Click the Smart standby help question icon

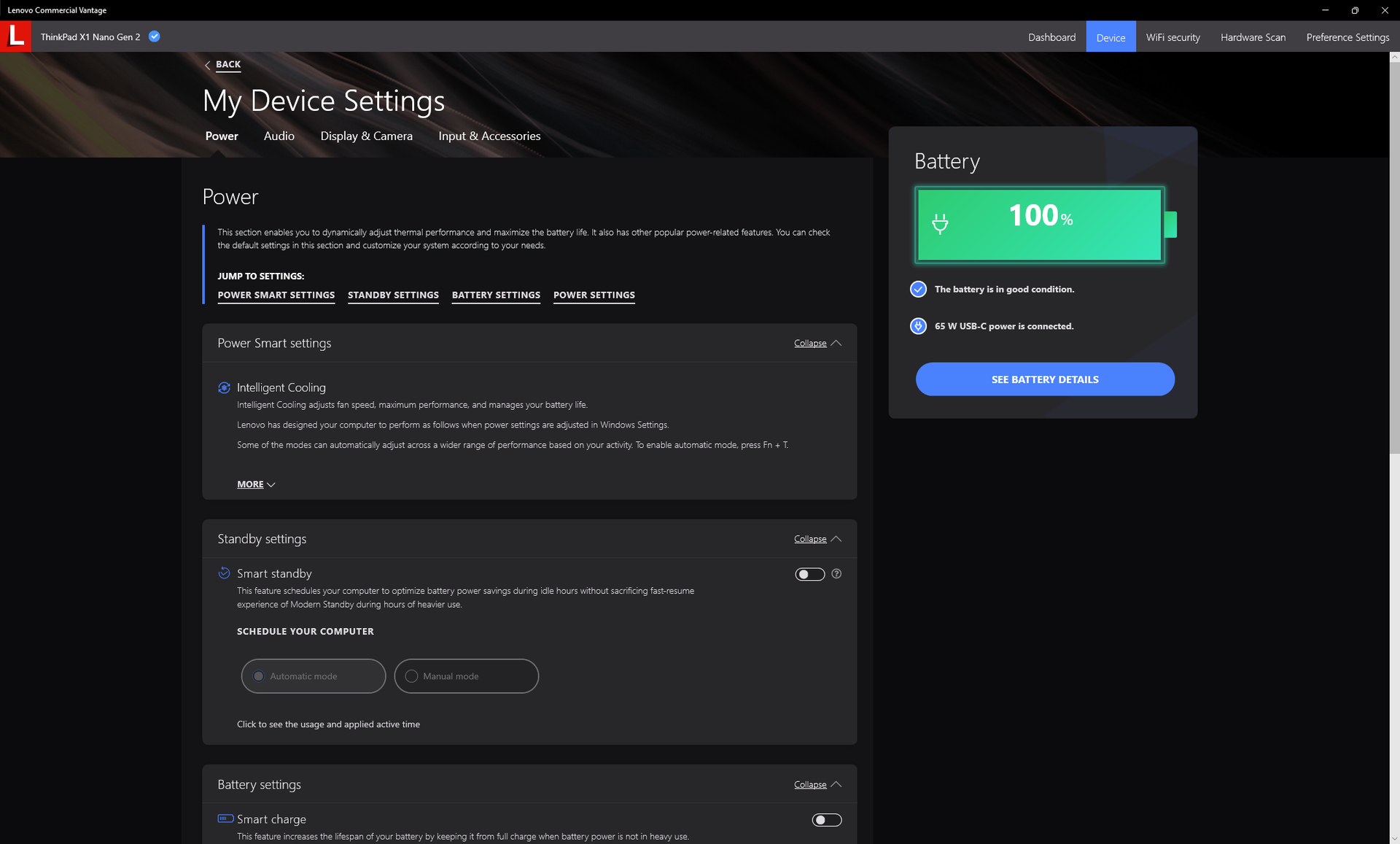coord(836,574)
